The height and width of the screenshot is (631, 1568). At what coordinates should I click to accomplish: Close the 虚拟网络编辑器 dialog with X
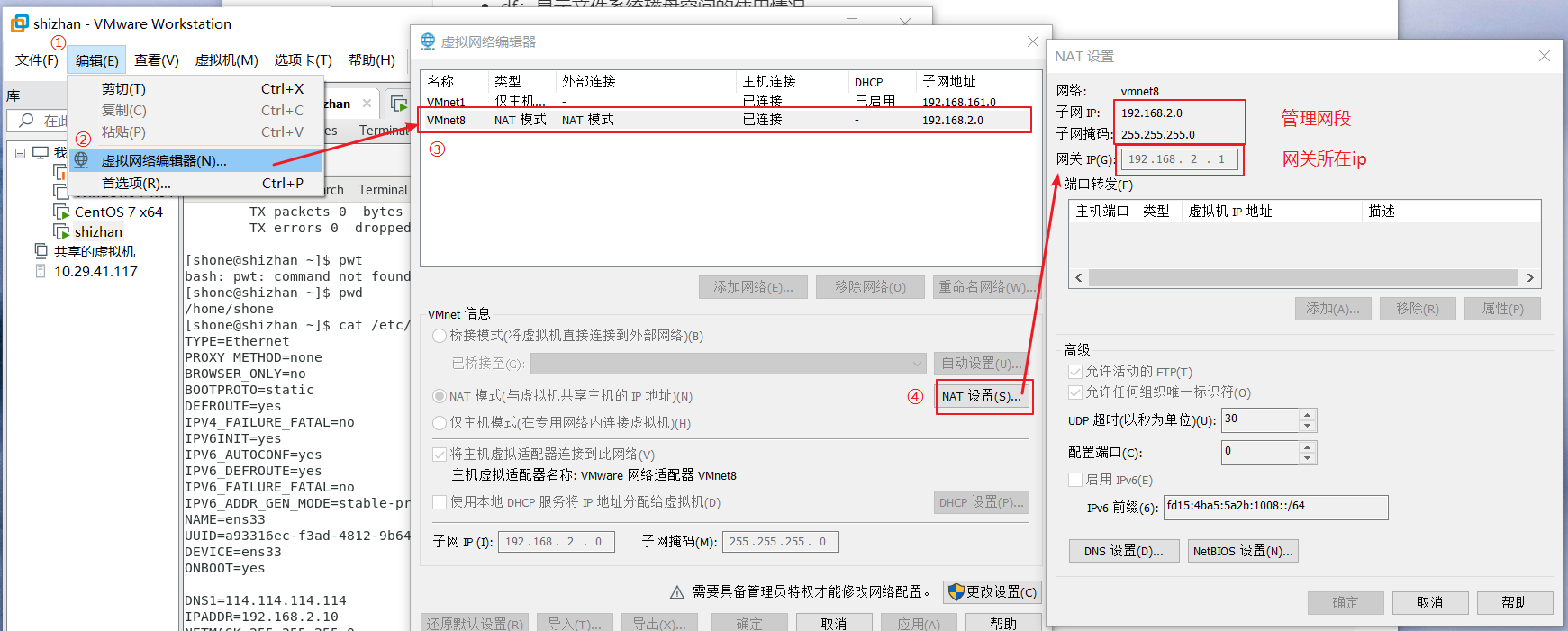tap(1033, 41)
